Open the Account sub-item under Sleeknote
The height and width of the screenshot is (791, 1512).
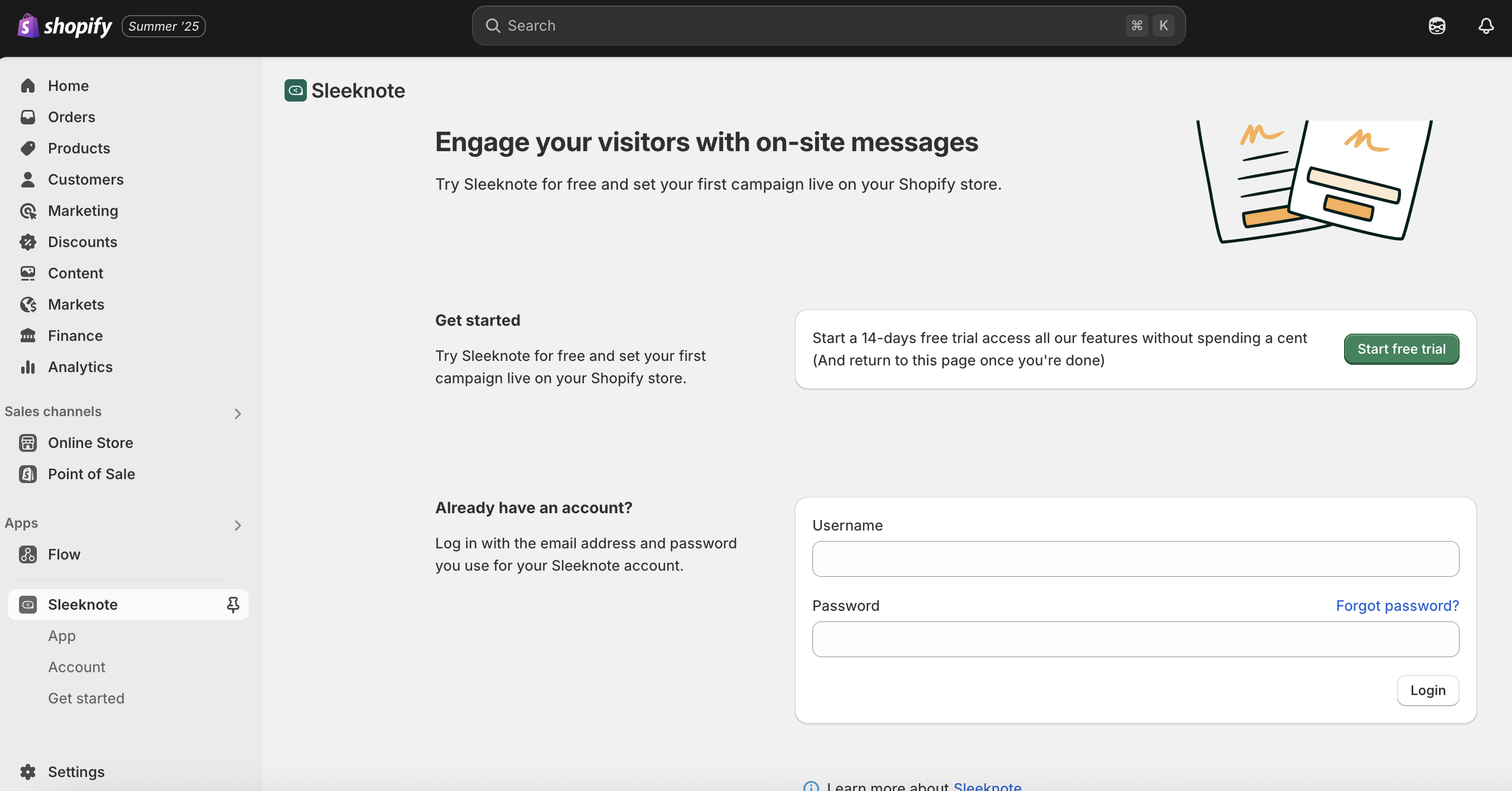point(76,667)
